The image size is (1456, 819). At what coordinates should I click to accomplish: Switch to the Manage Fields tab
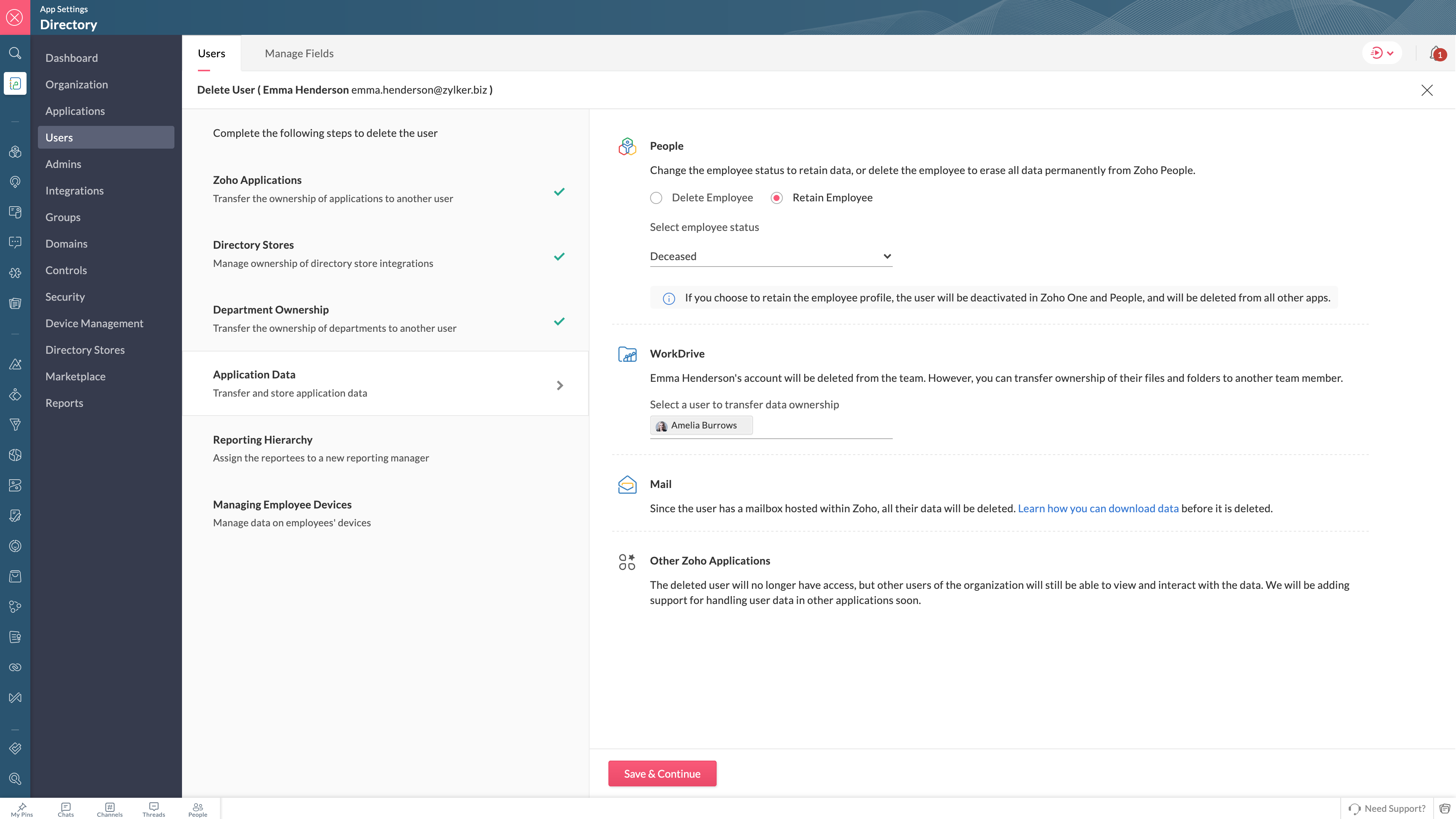pyautogui.click(x=299, y=53)
